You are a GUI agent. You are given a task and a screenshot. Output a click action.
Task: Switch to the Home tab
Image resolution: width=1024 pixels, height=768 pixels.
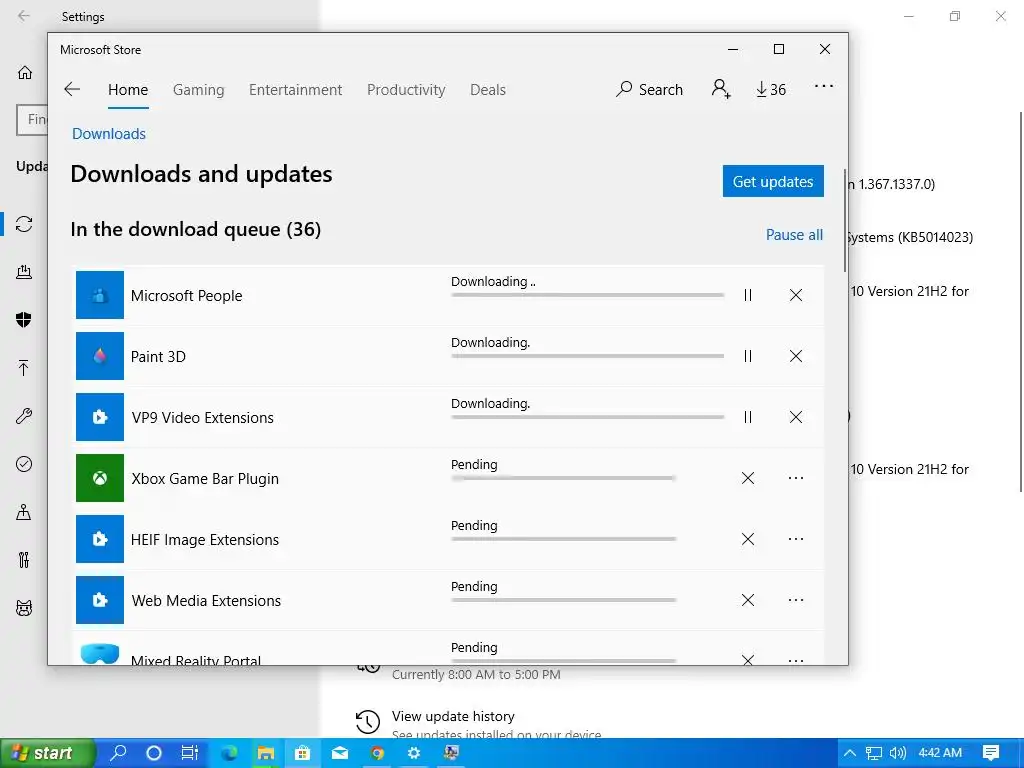[x=128, y=90]
